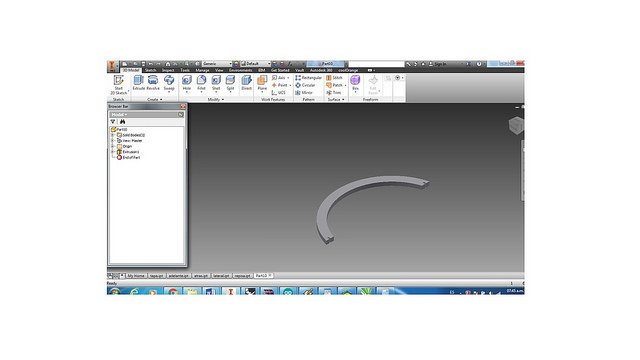Select the Patch surface tool
This screenshot has width=640, height=360.
(x=336, y=85)
